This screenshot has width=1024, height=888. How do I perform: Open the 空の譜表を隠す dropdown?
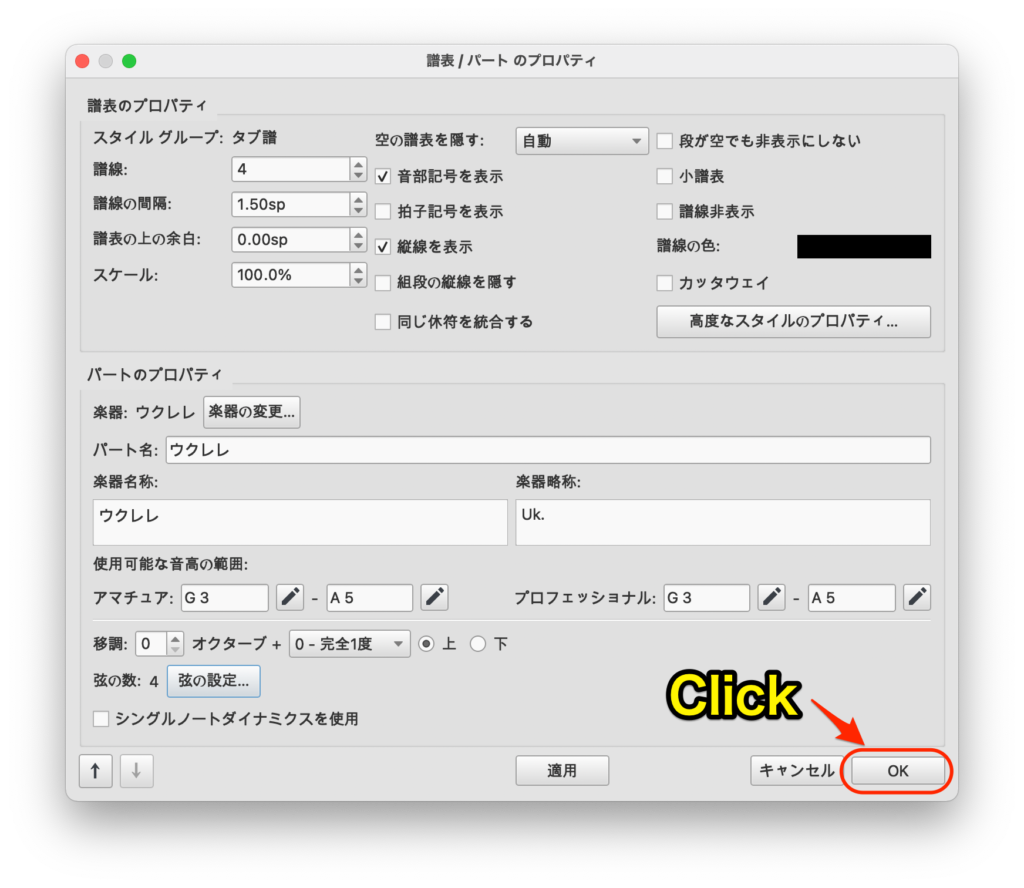point(583,141)
